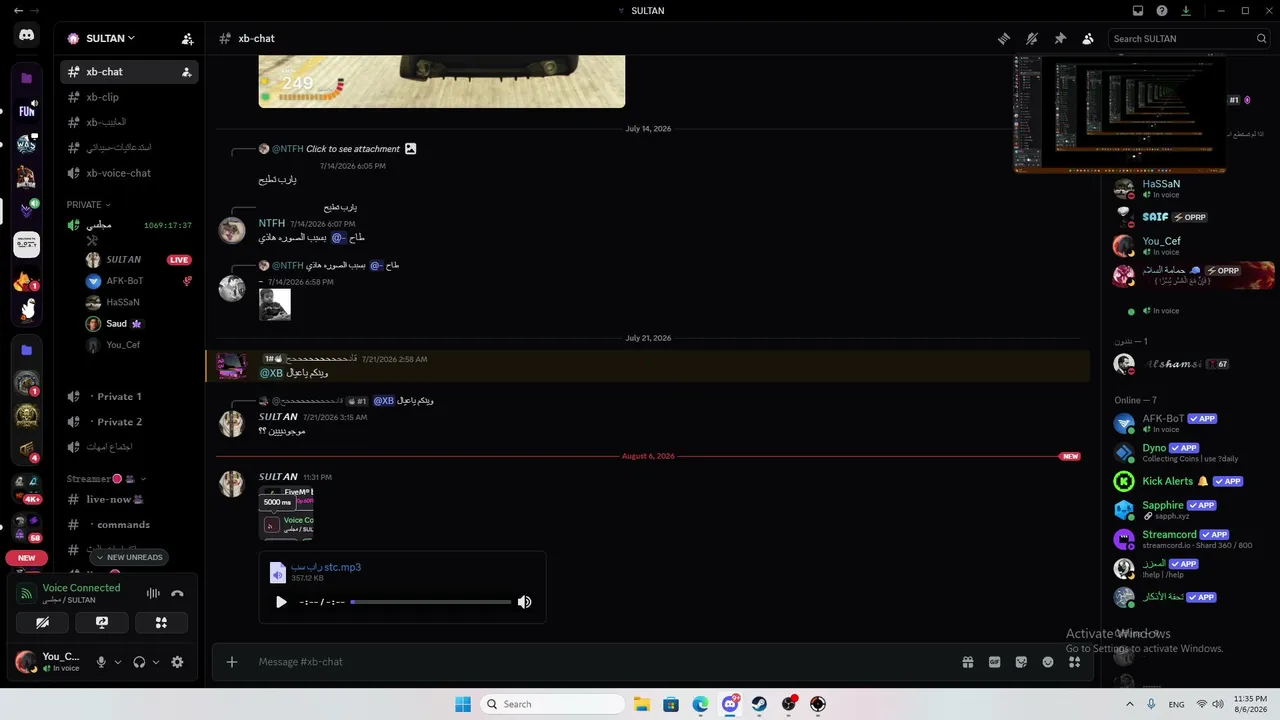Open Steam from the taskbar

point(759,704)
